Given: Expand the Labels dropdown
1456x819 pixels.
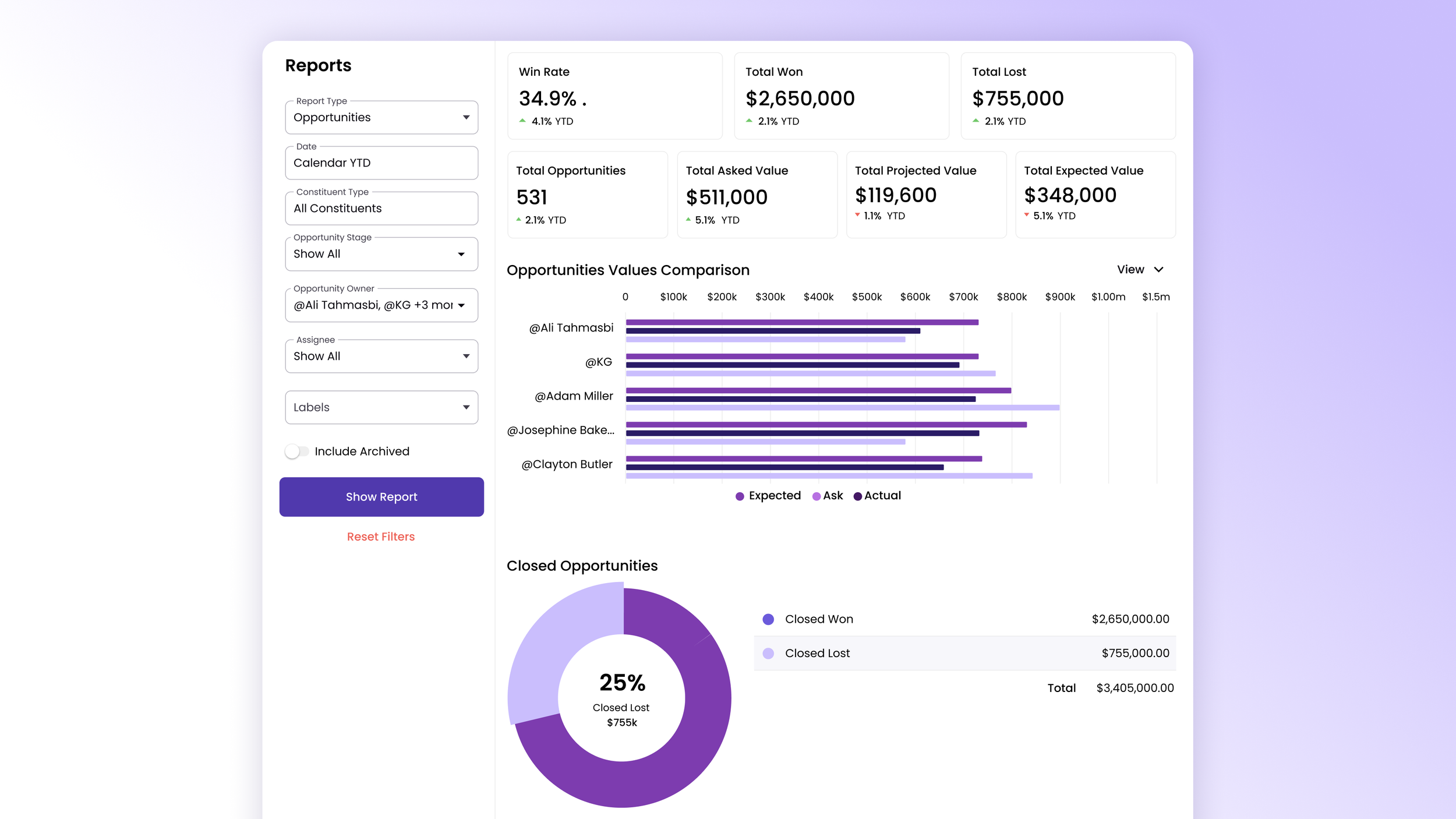Looking at the screenshot, I should (x=381, y=407).
